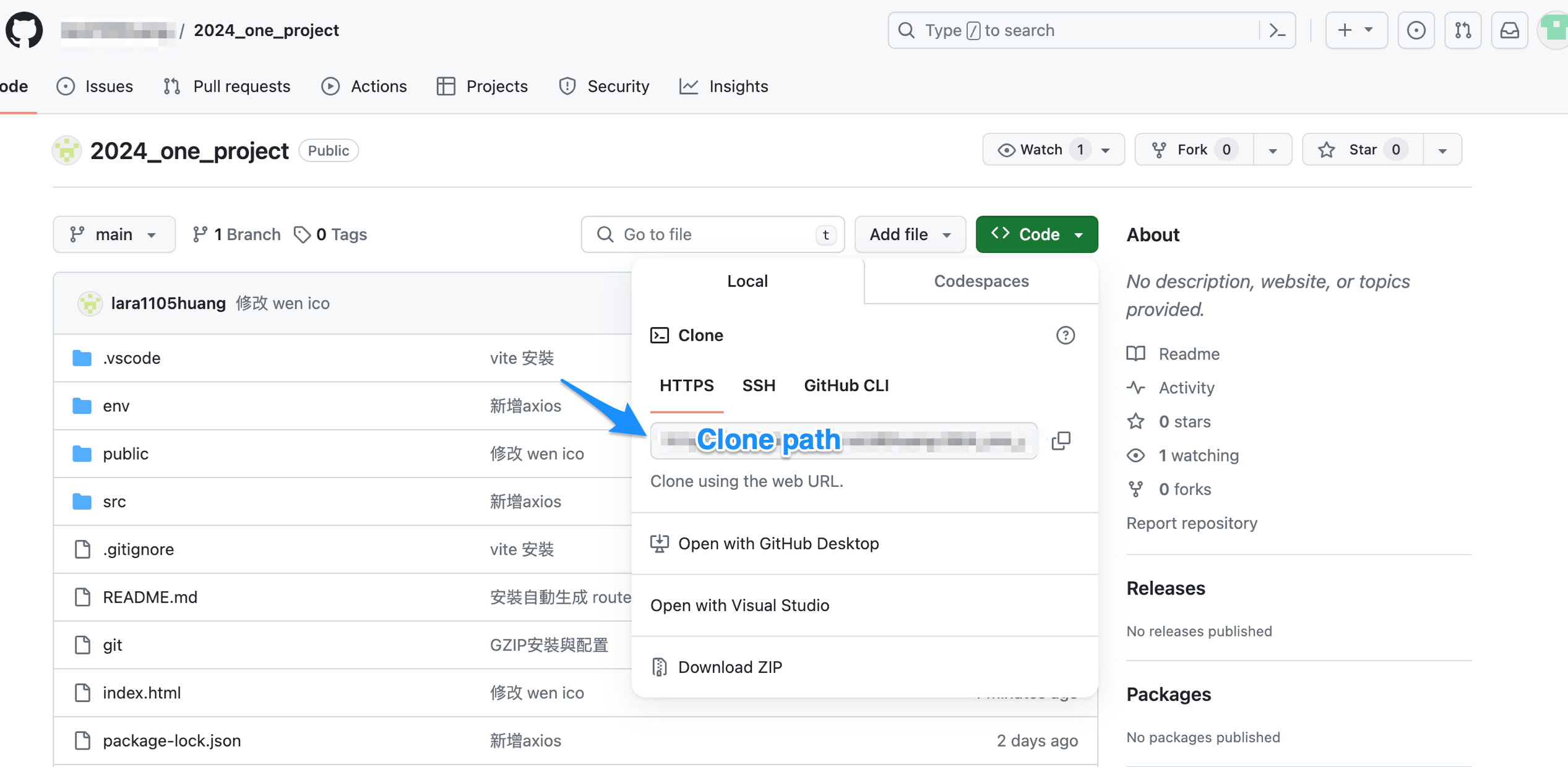This screenshot has height=767, width=1568.
Task: Click the clone help question mark icon
Action: tap(1065, 335)
